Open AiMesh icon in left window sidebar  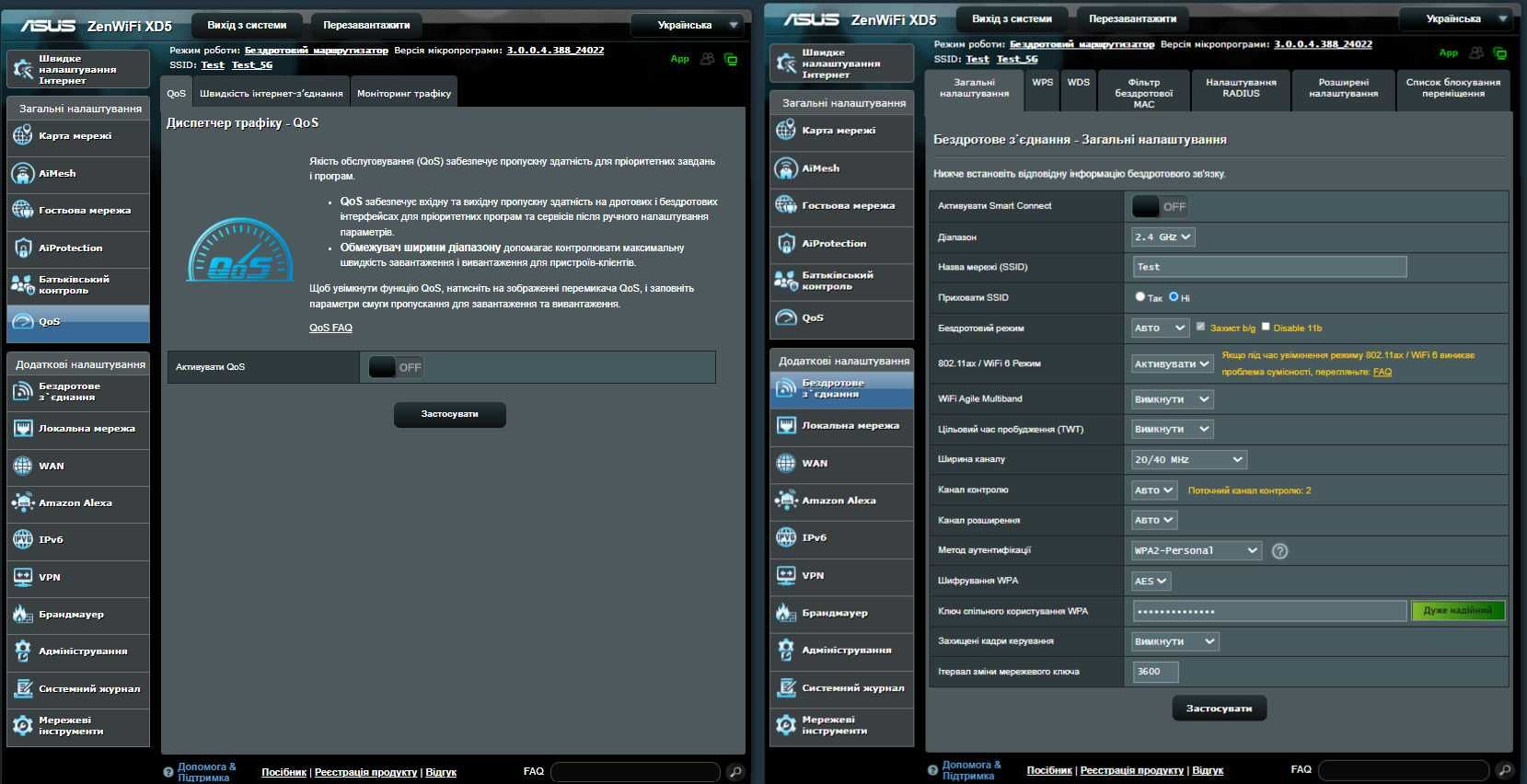(x=23, y=173)
